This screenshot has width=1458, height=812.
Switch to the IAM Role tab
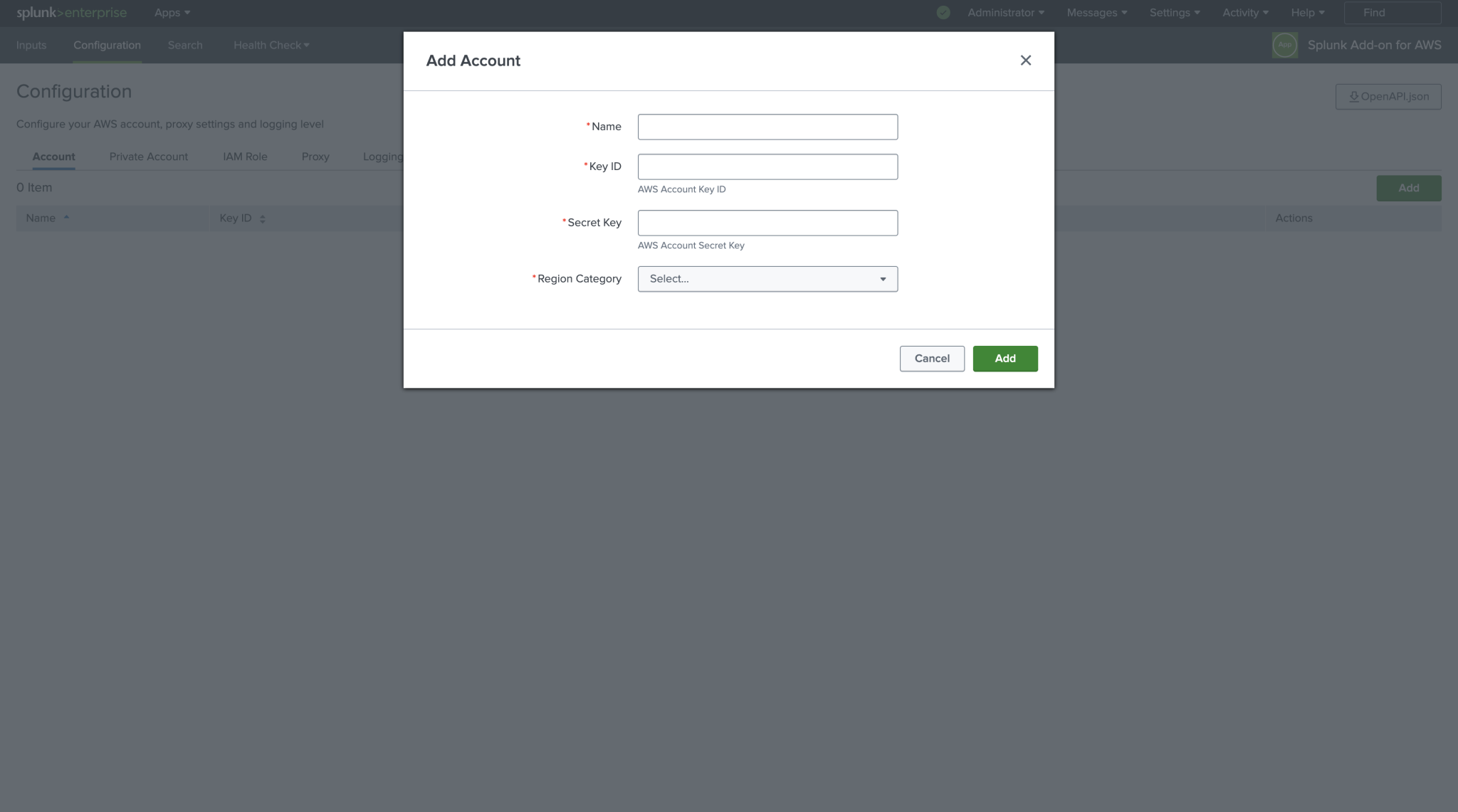tap(245, 157)
